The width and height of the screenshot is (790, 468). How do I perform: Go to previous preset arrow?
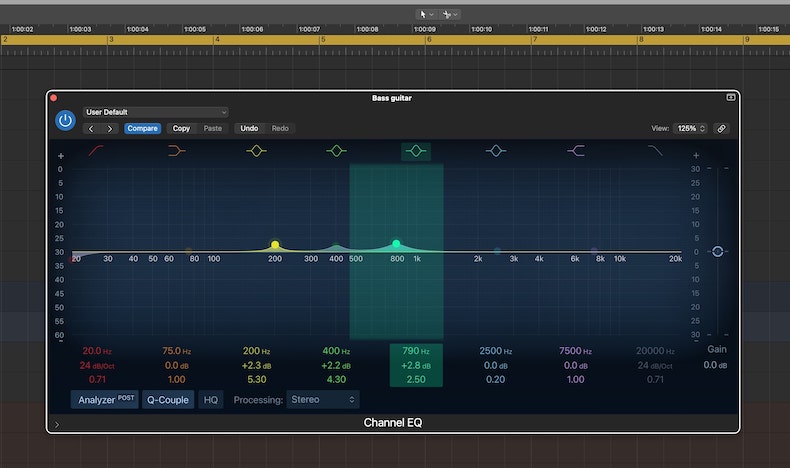click(91, 128)
